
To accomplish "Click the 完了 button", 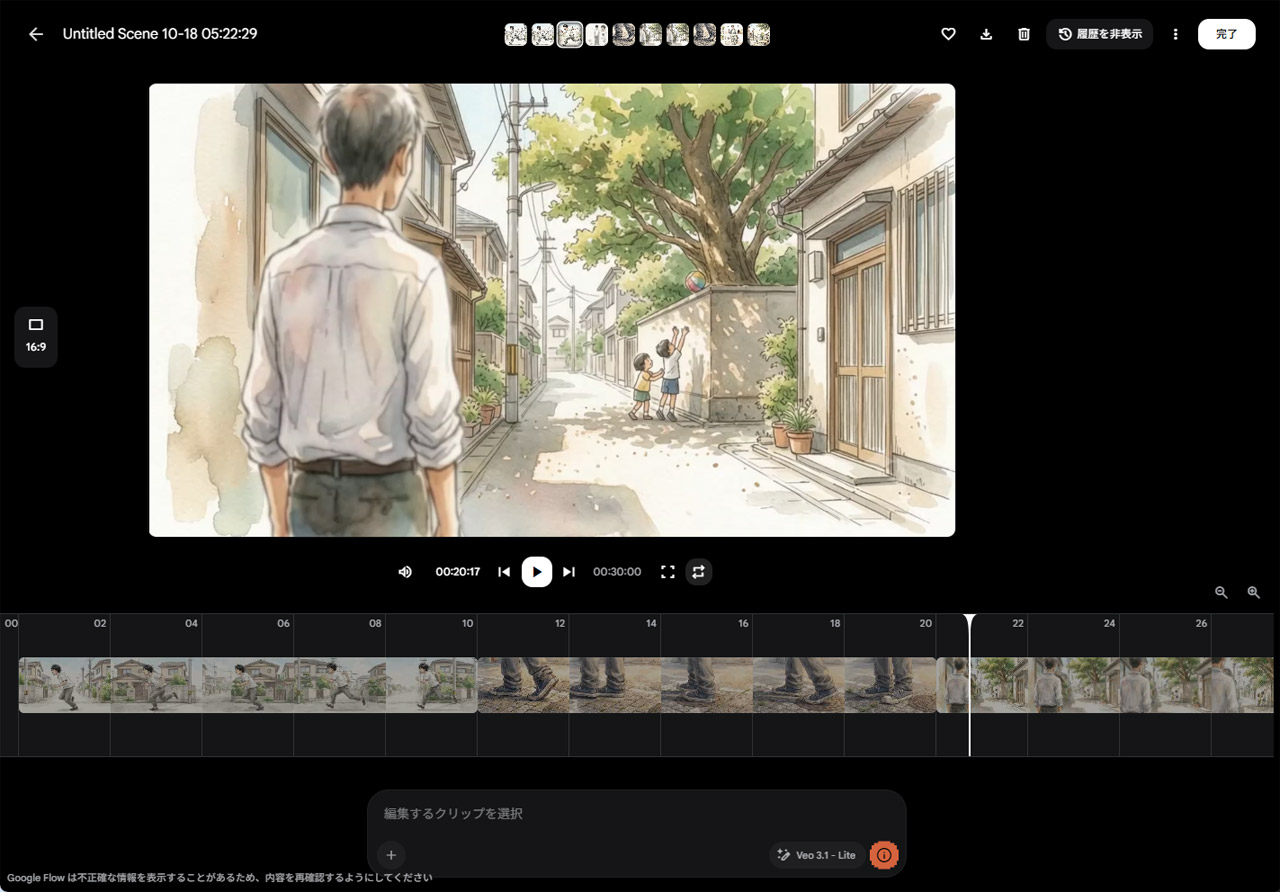I will (x=1227, y=34).
